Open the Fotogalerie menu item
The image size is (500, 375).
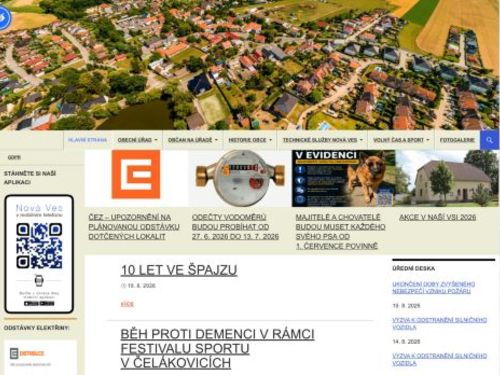coord(457,140)
